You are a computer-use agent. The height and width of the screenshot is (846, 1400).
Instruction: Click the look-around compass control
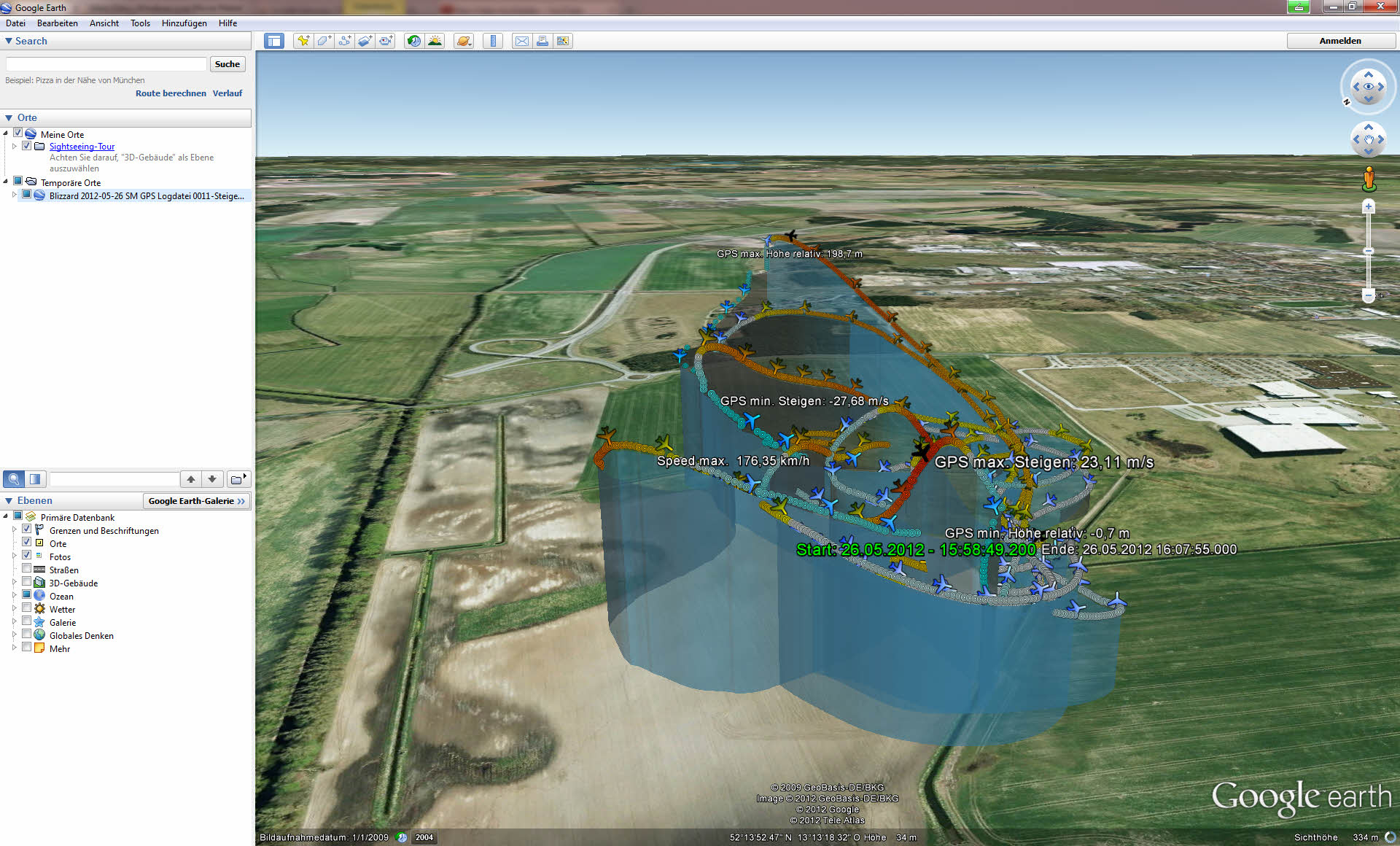click(x=1369, y=86)
